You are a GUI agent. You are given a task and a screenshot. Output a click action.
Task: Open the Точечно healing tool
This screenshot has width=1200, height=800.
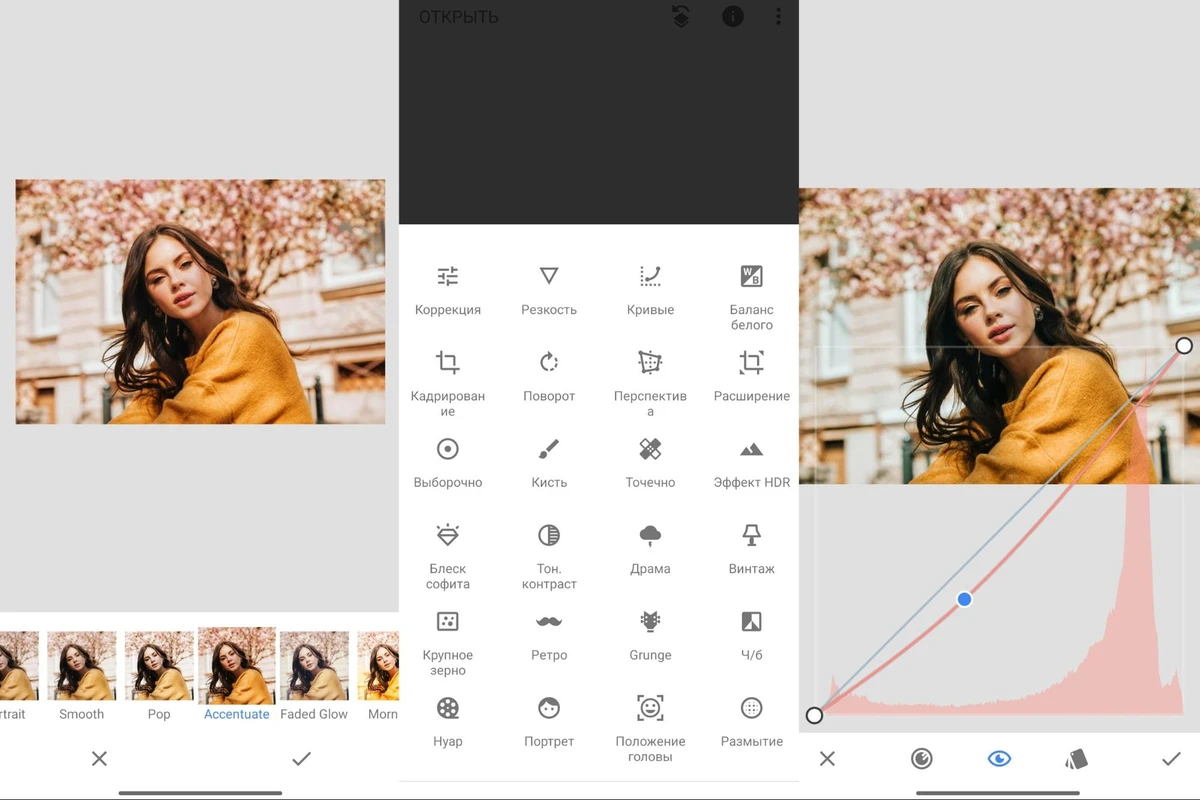(x=650, y=461)
